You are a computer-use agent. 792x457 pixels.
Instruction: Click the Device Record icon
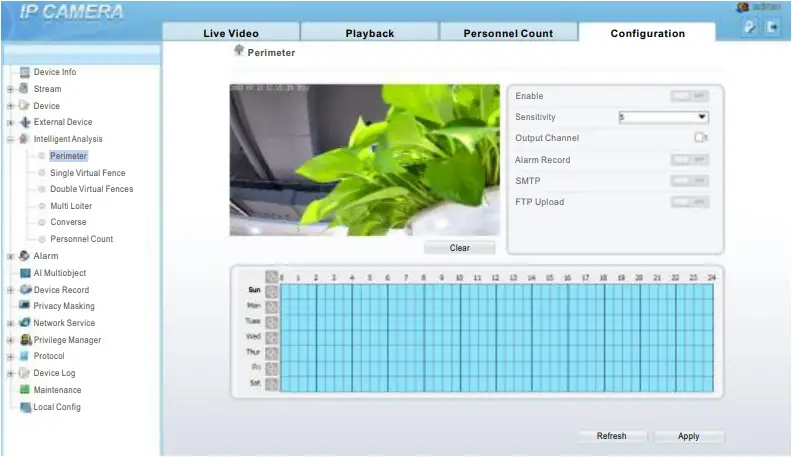tap(25, 290)
